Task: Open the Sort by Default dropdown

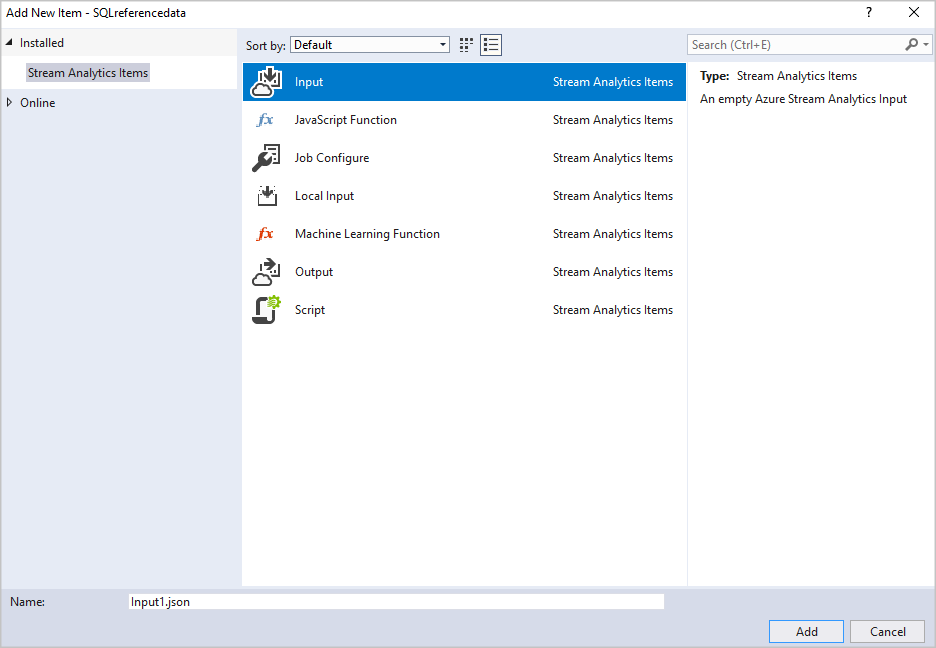Action: (x=370, y=45)
